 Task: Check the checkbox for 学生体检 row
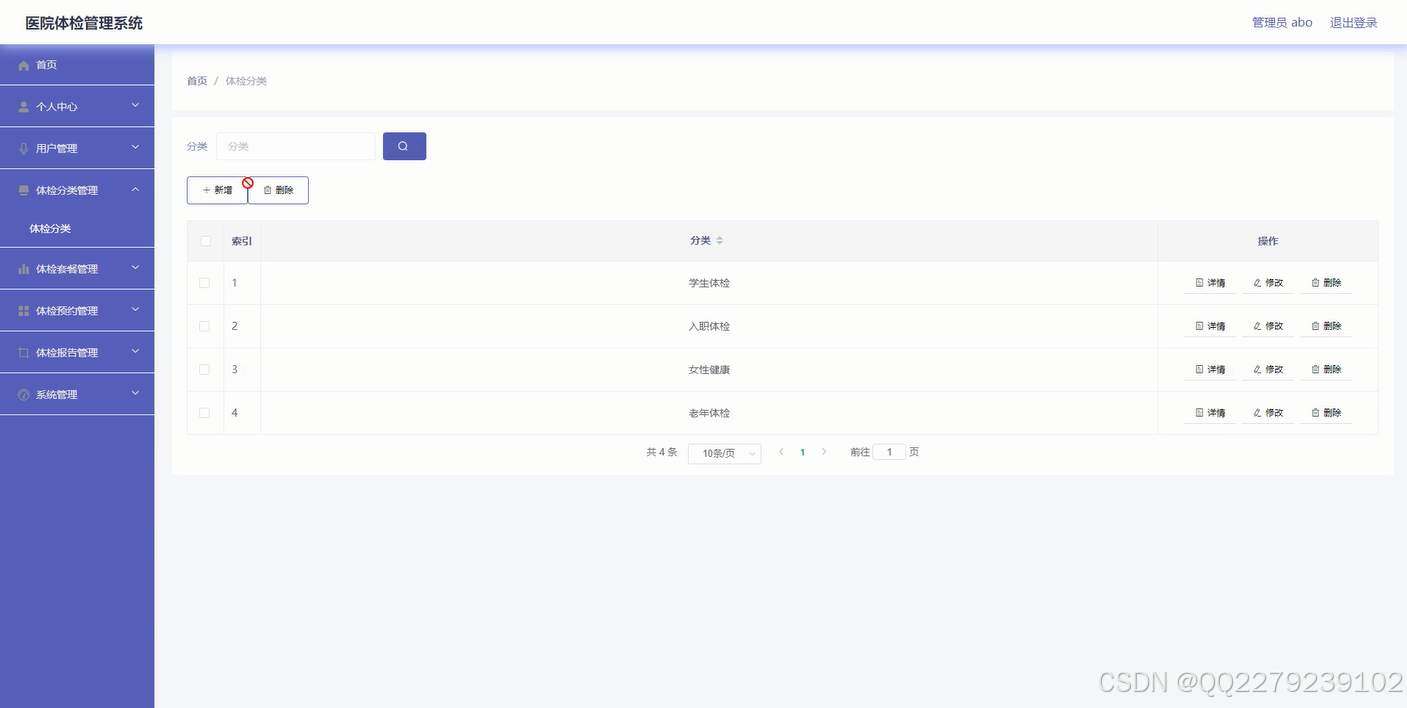tap(205, 283)
